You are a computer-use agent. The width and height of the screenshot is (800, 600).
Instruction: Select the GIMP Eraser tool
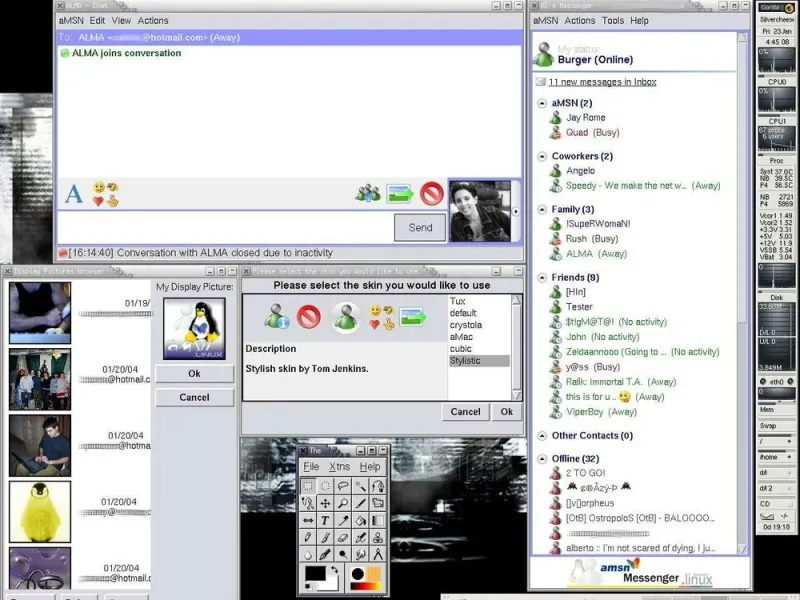(x=343, y=537)
